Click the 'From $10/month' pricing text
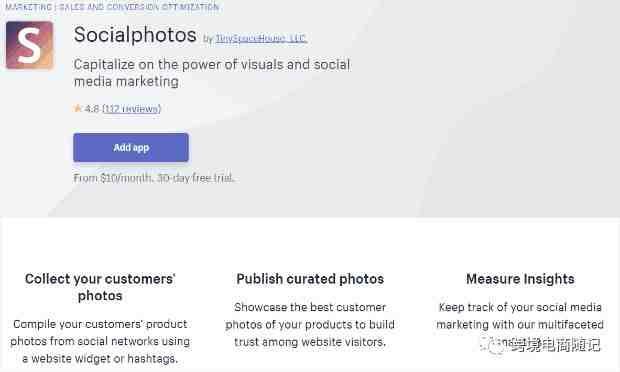This screenshot has height=372, width=620. point(113,178)
